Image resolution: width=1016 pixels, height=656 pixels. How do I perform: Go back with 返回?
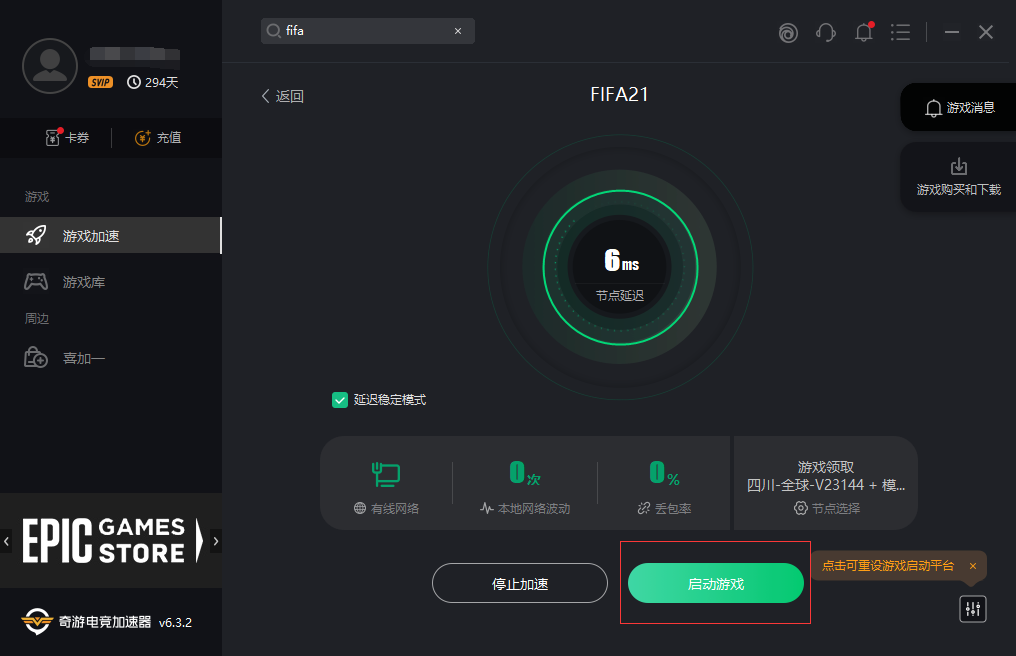[x=283, y=96]
